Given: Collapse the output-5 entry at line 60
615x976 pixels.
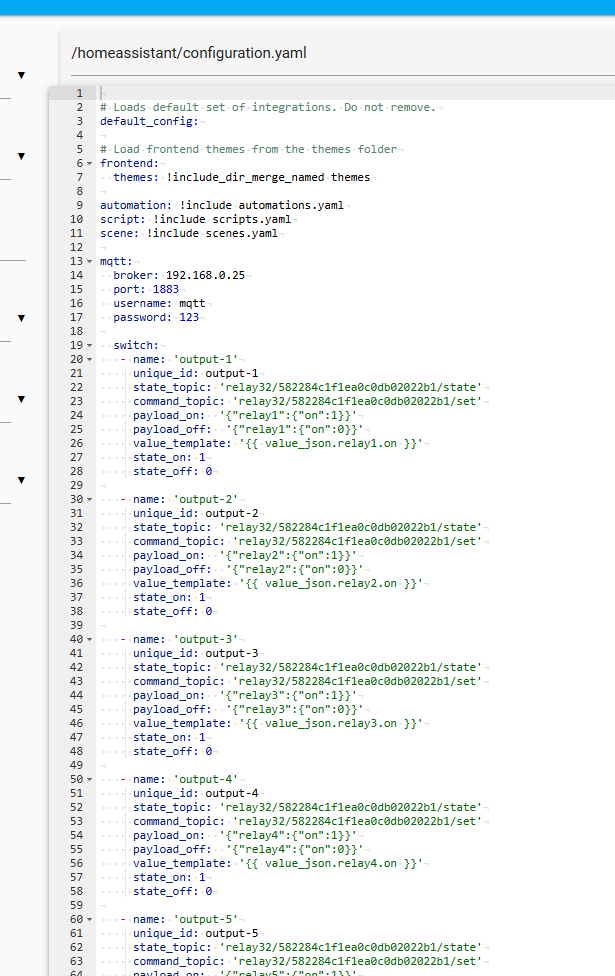Looking at the screenshot, I should click(x=90, y=919).
